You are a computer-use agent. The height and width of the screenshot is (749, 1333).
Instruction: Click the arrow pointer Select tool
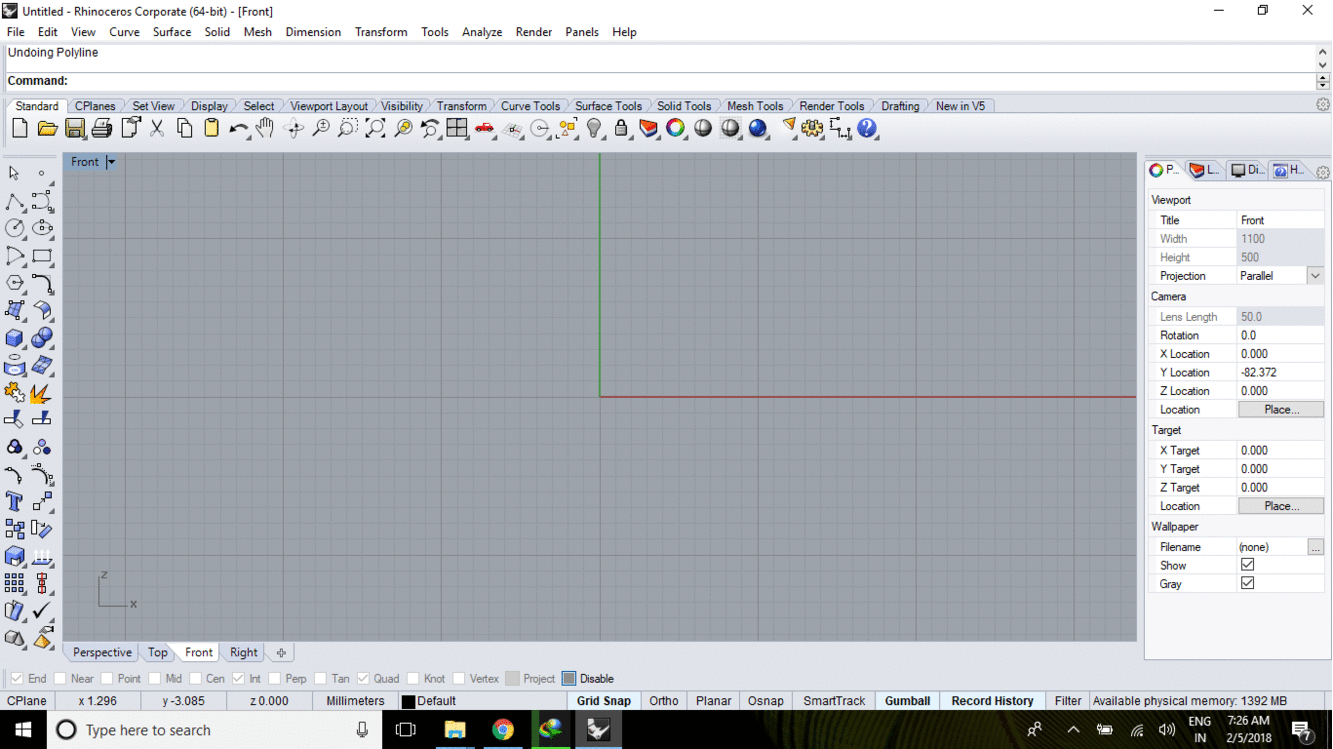[15, 173]
